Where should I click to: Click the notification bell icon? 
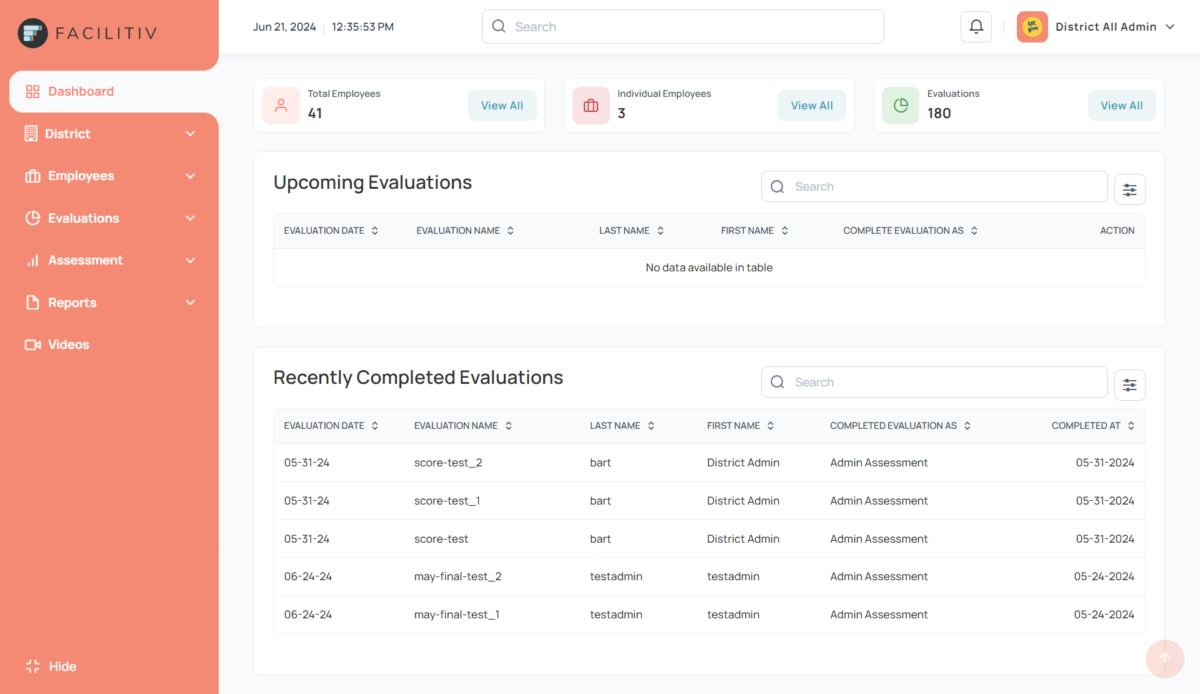pyautogui.click(x=976, y=27)
